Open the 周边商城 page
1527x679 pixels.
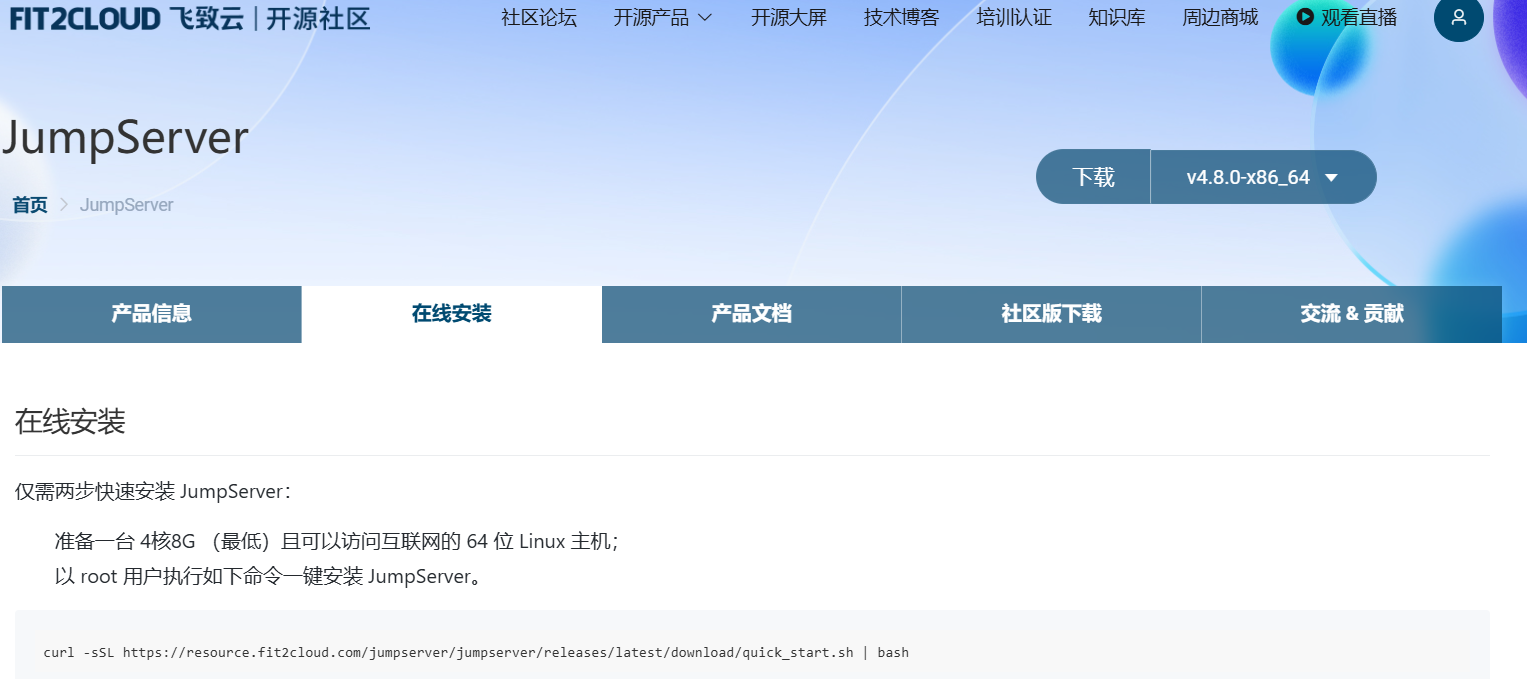(1219, 17)
